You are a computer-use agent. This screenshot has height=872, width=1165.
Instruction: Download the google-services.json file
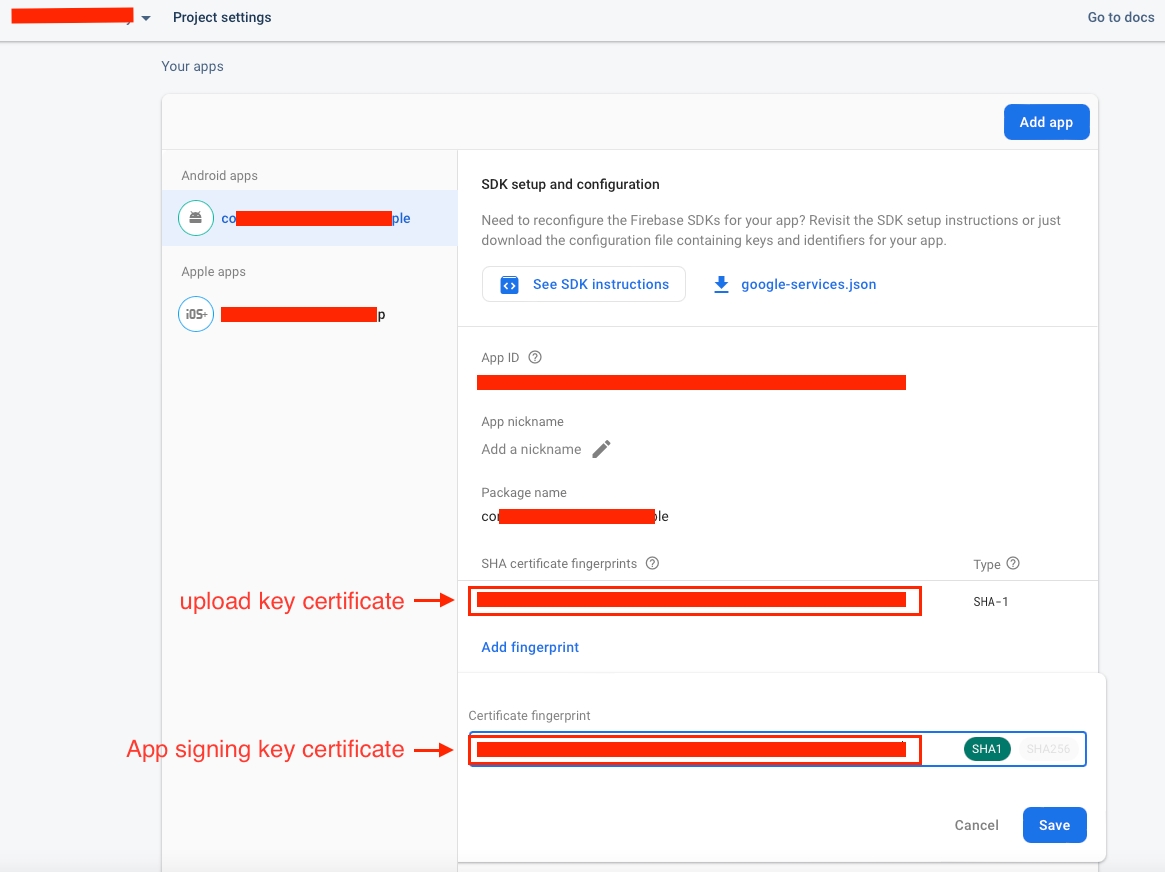pos(808,284)
